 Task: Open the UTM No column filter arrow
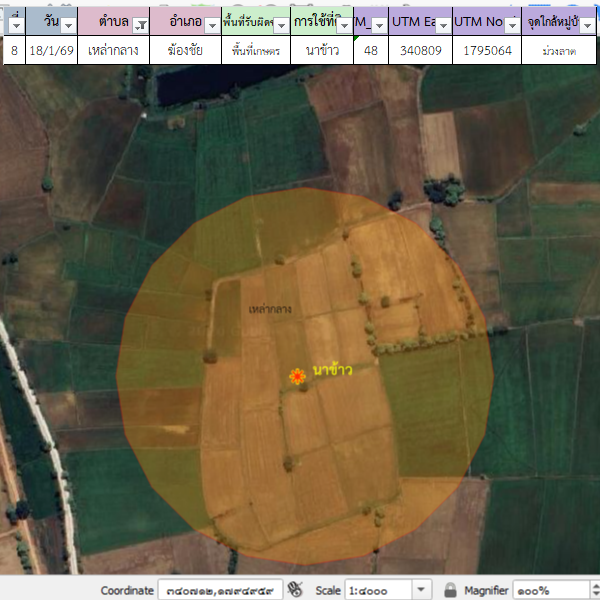pyautogui.click(x=512, y=23)
